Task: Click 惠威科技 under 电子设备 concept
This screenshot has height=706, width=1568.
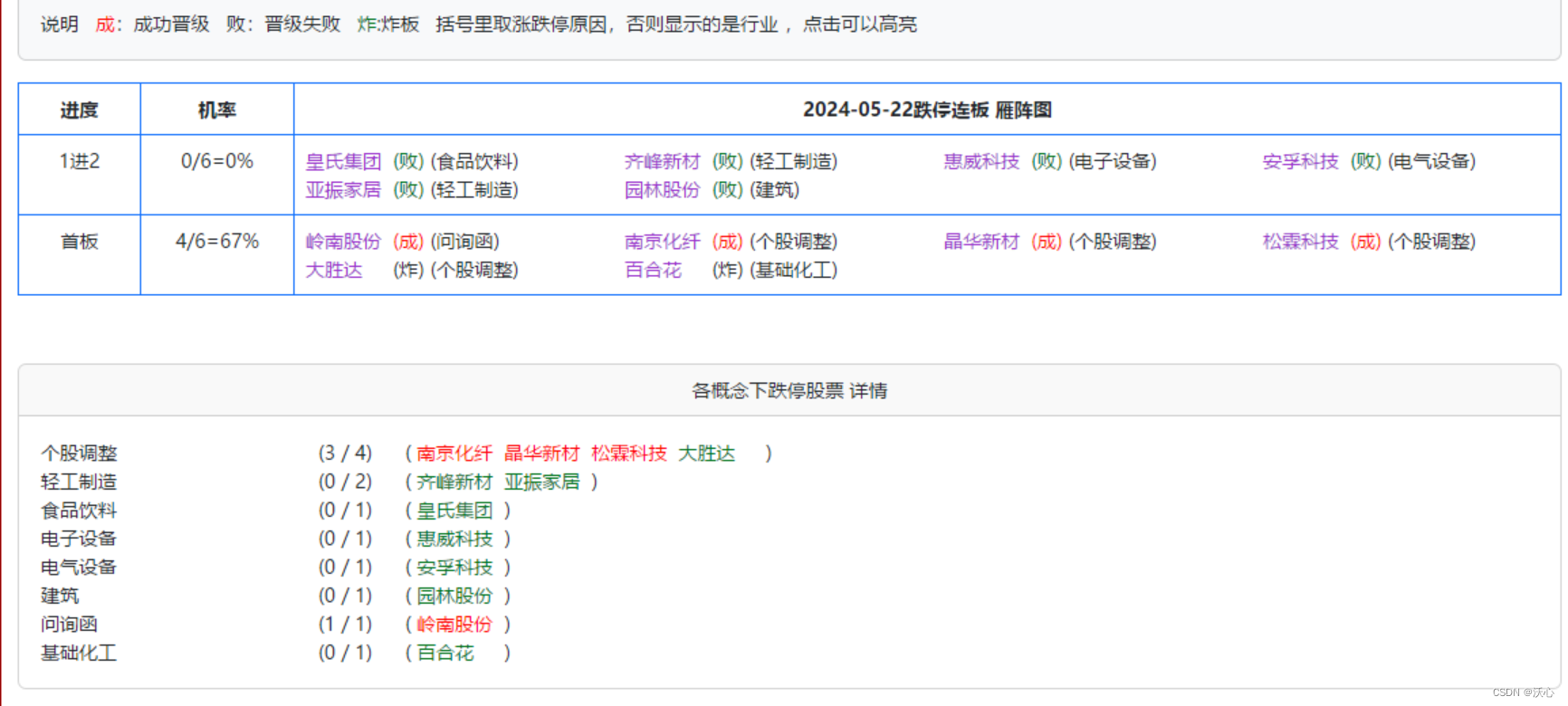Action: [x=454, y=539]
